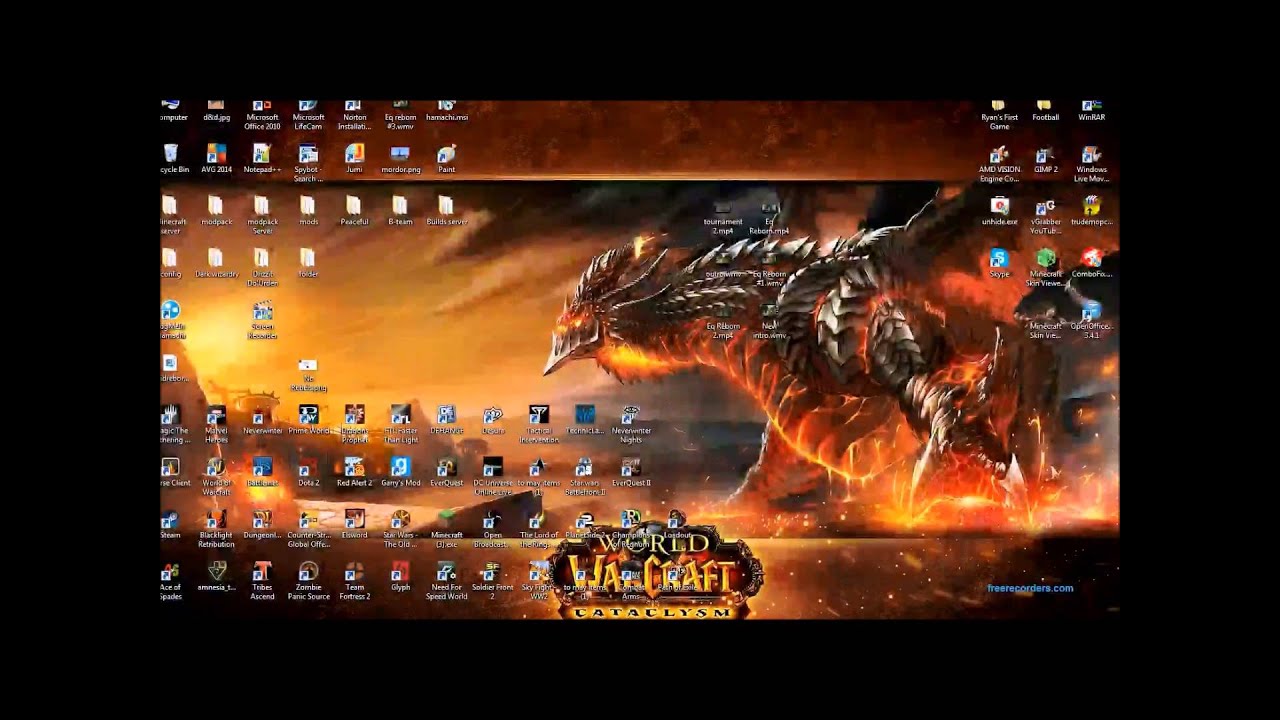Launch the Team Fortress 2 shortcut

[x=354, y=580]
